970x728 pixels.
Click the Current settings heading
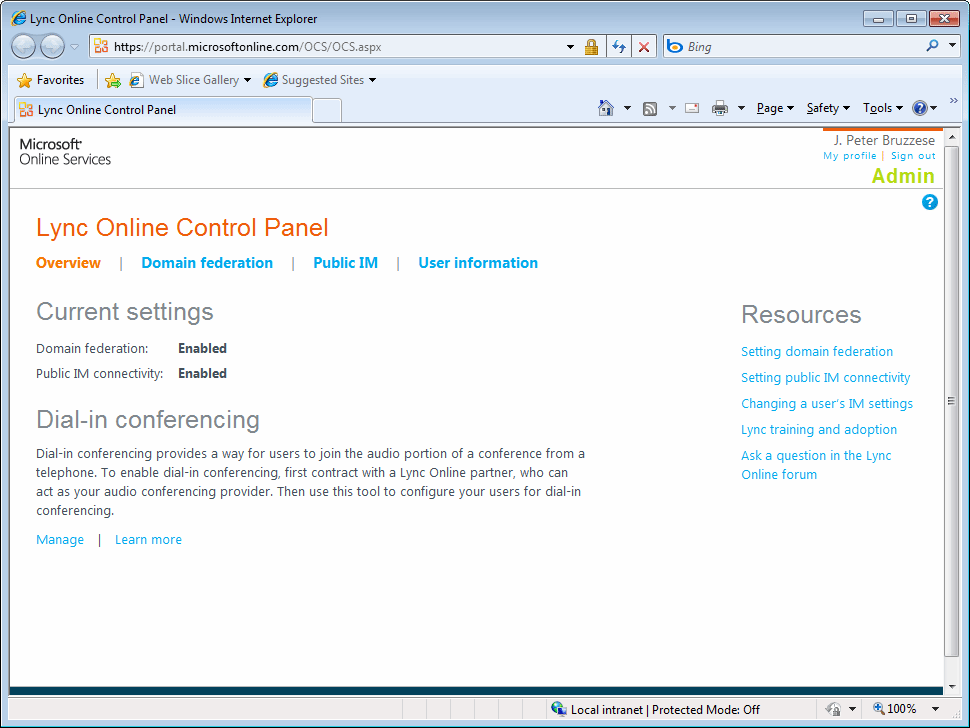click(124, 312)
